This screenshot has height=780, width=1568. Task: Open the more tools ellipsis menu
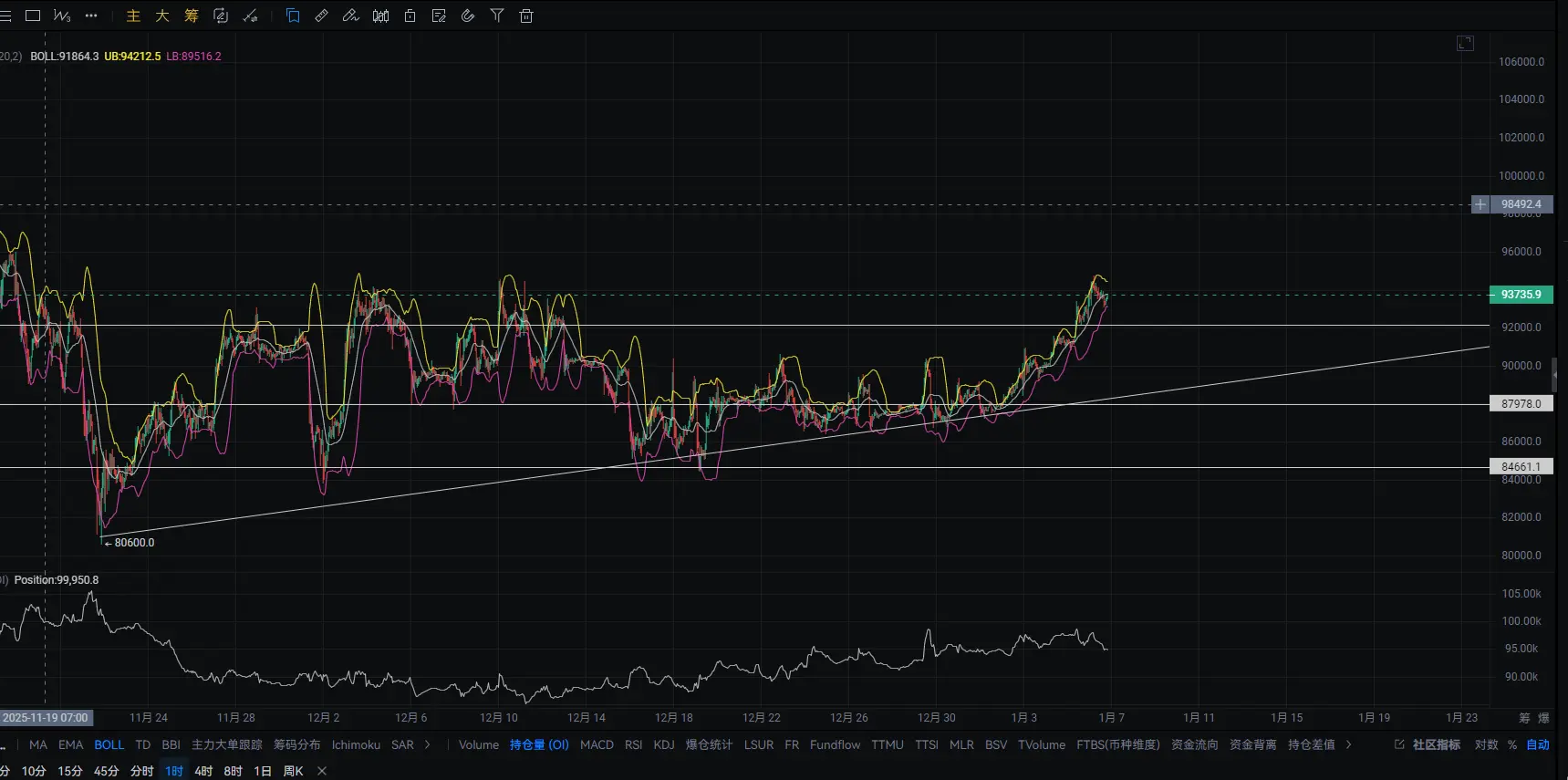pyautogui.click(x=91, y=16)
